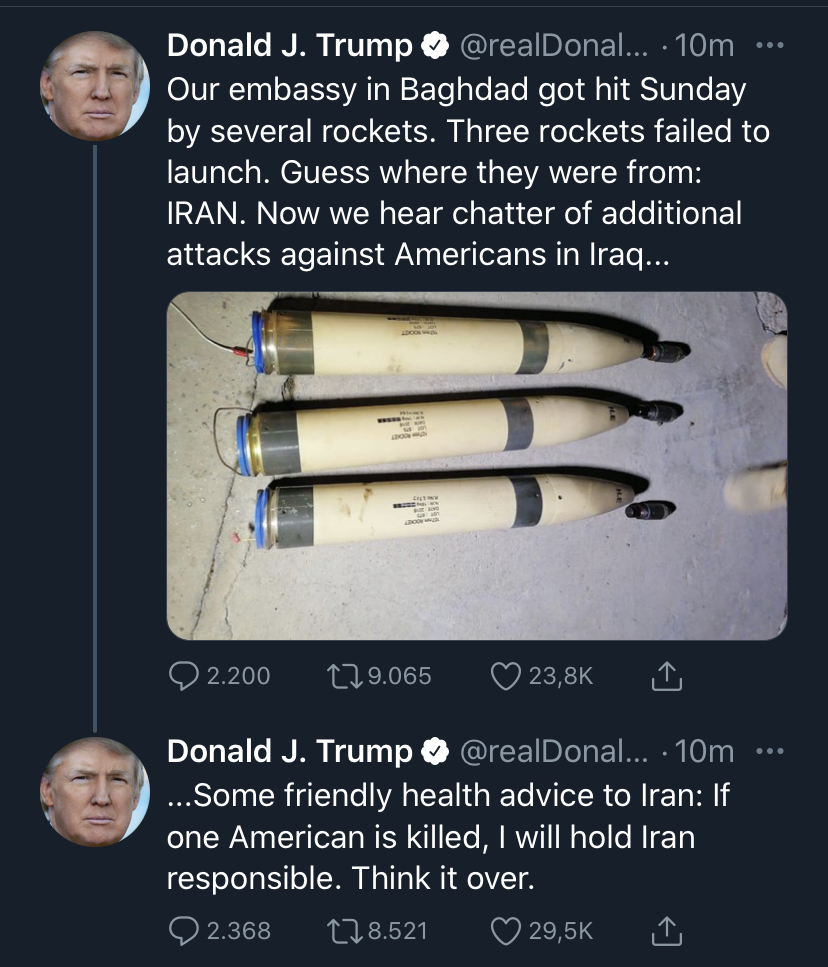Click the handle on the first tweet

[553, 46]
